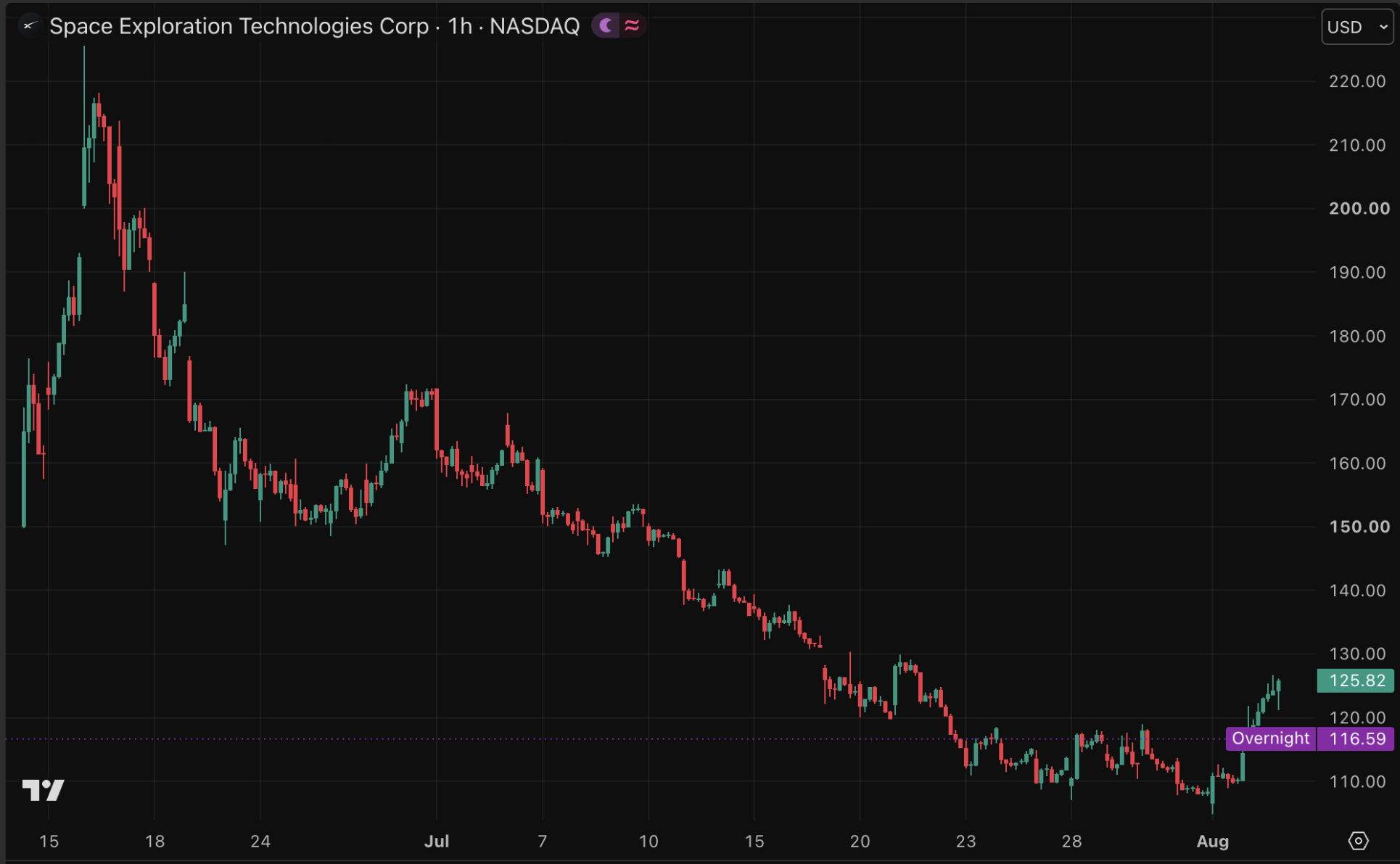The image size is (1400, 864).
Task: Click the Aug label on time axis
Action: (x=1213, y=842)
